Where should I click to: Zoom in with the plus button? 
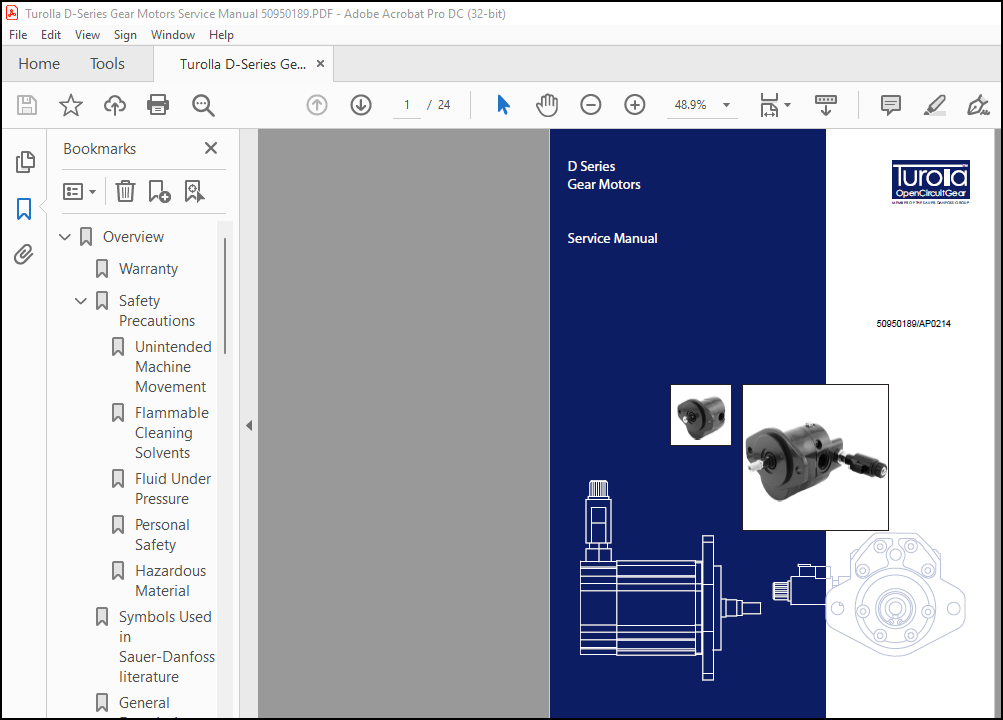635,105
